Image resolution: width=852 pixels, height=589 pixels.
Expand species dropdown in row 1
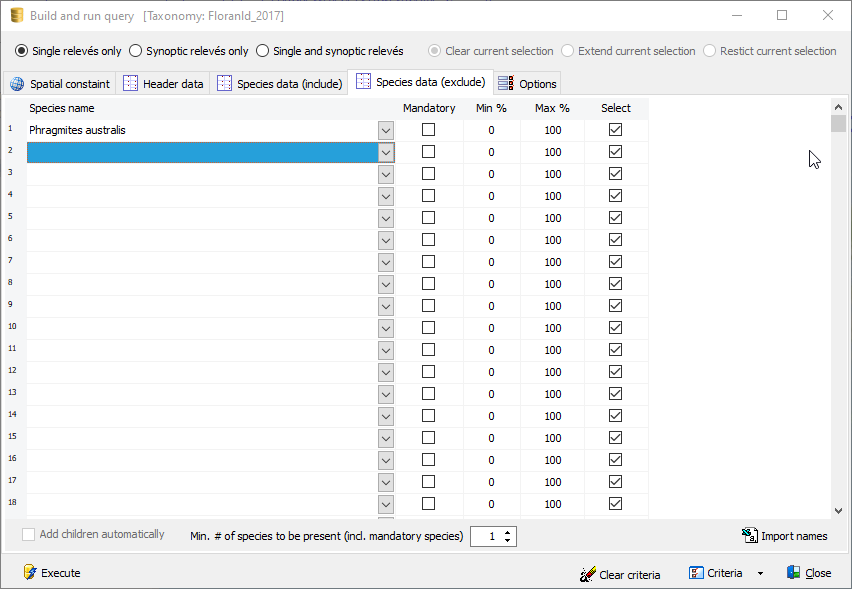(386, 130)
